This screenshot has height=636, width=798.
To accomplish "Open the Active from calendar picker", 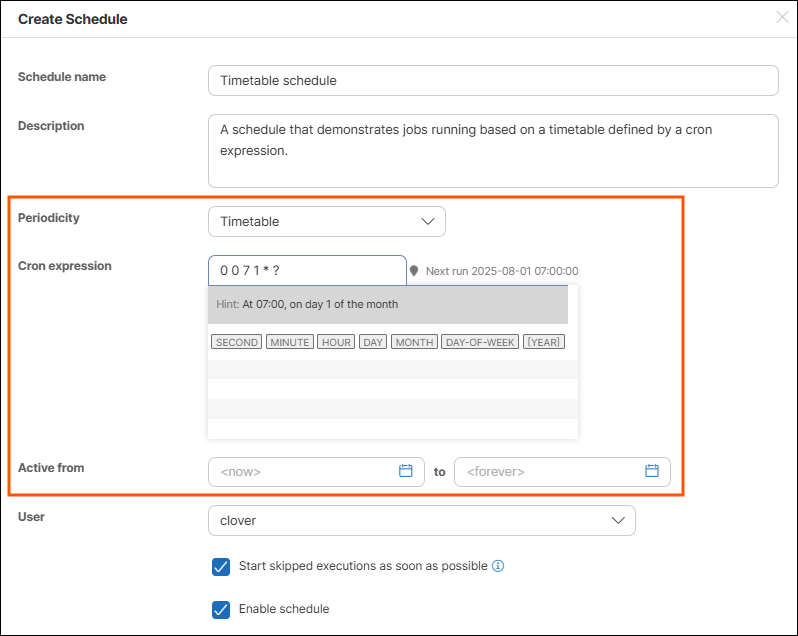I will 406,471.
